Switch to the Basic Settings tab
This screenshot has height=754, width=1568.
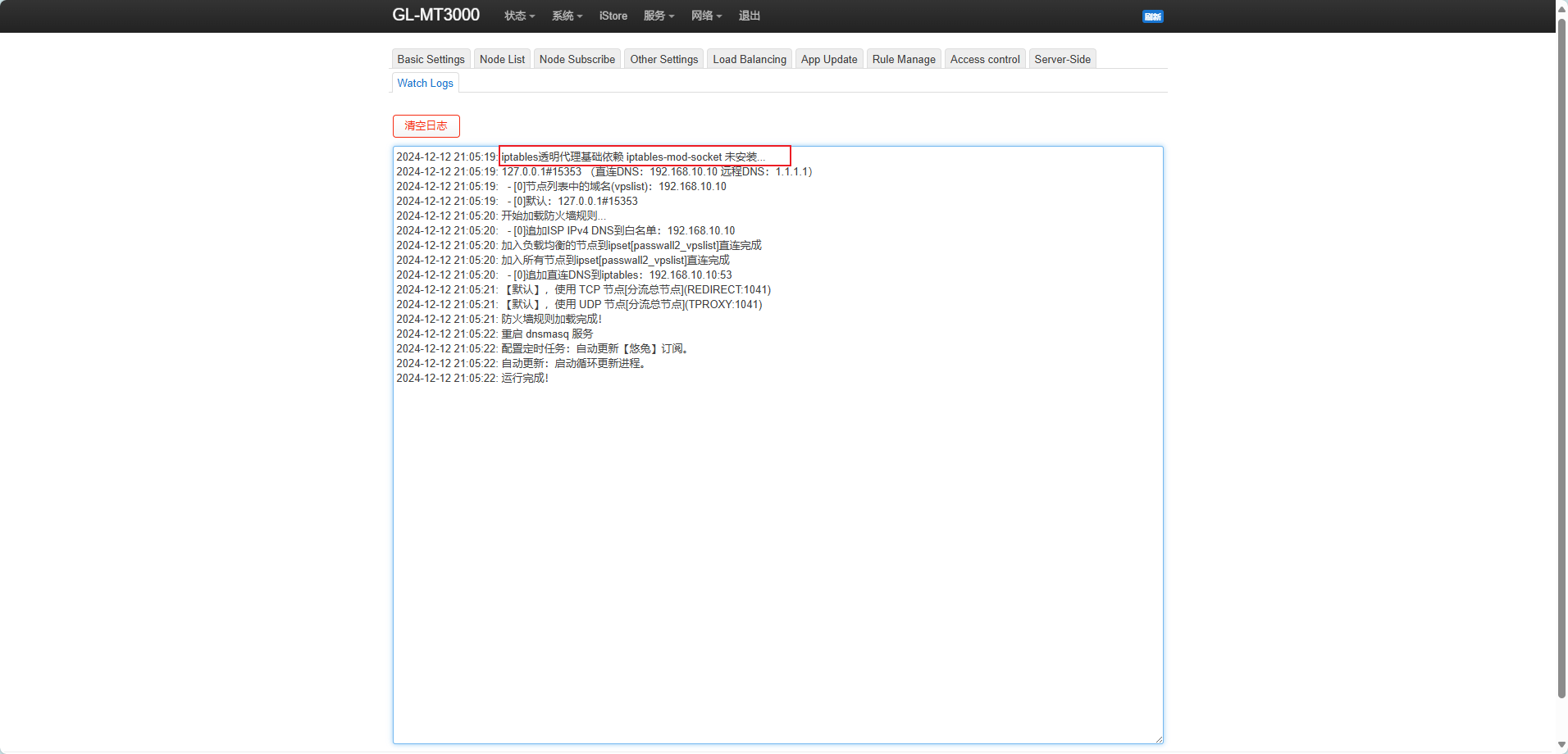coord(431,59)
